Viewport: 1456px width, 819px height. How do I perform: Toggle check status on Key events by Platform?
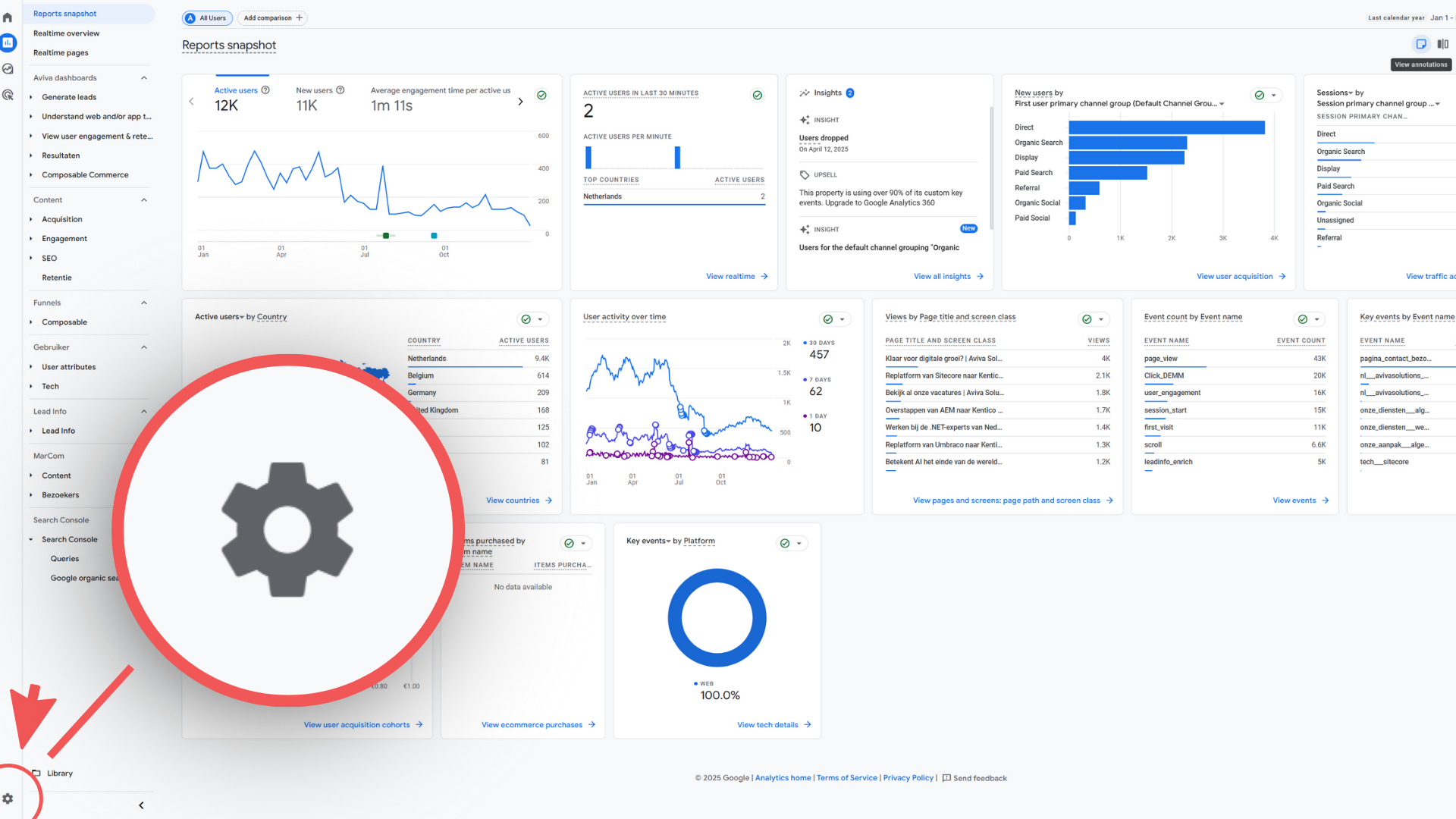pyautogui.click(x=785, y=544)
